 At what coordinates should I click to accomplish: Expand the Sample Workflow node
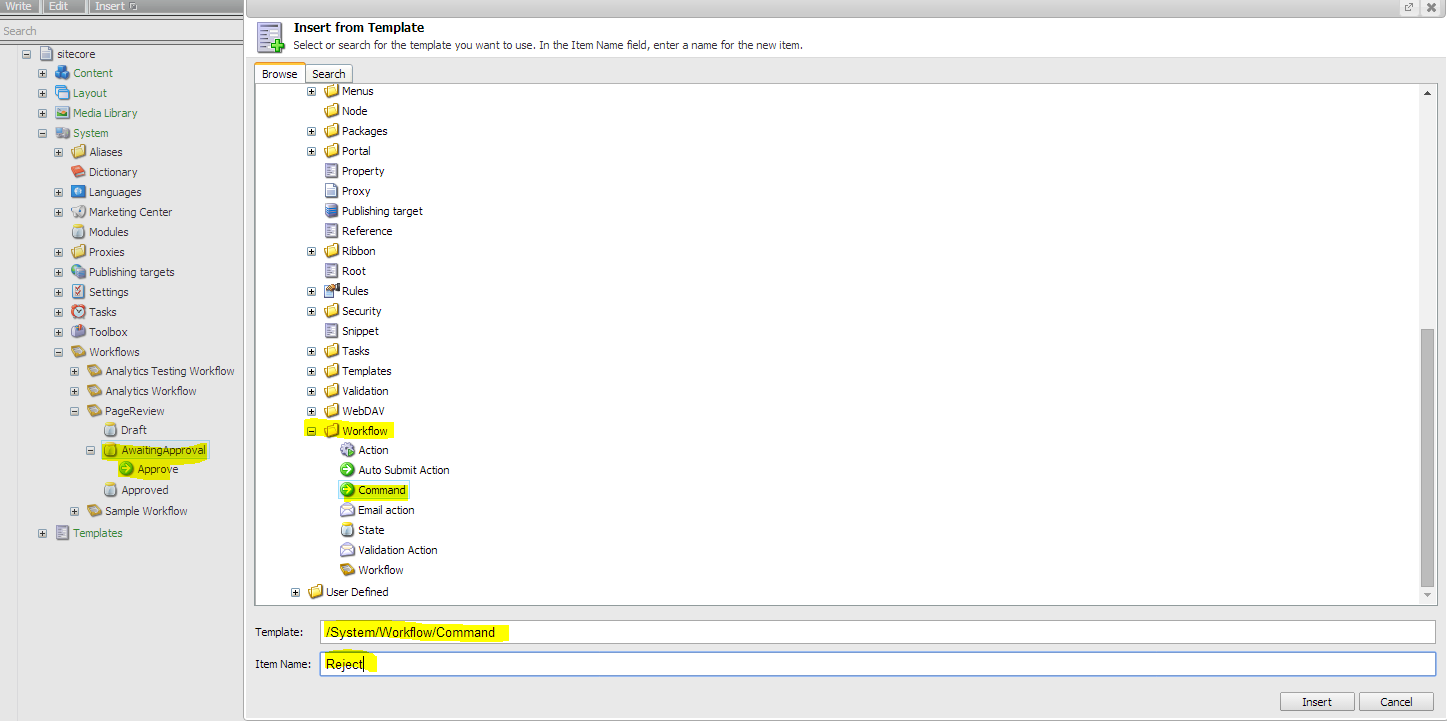[73, 510]
